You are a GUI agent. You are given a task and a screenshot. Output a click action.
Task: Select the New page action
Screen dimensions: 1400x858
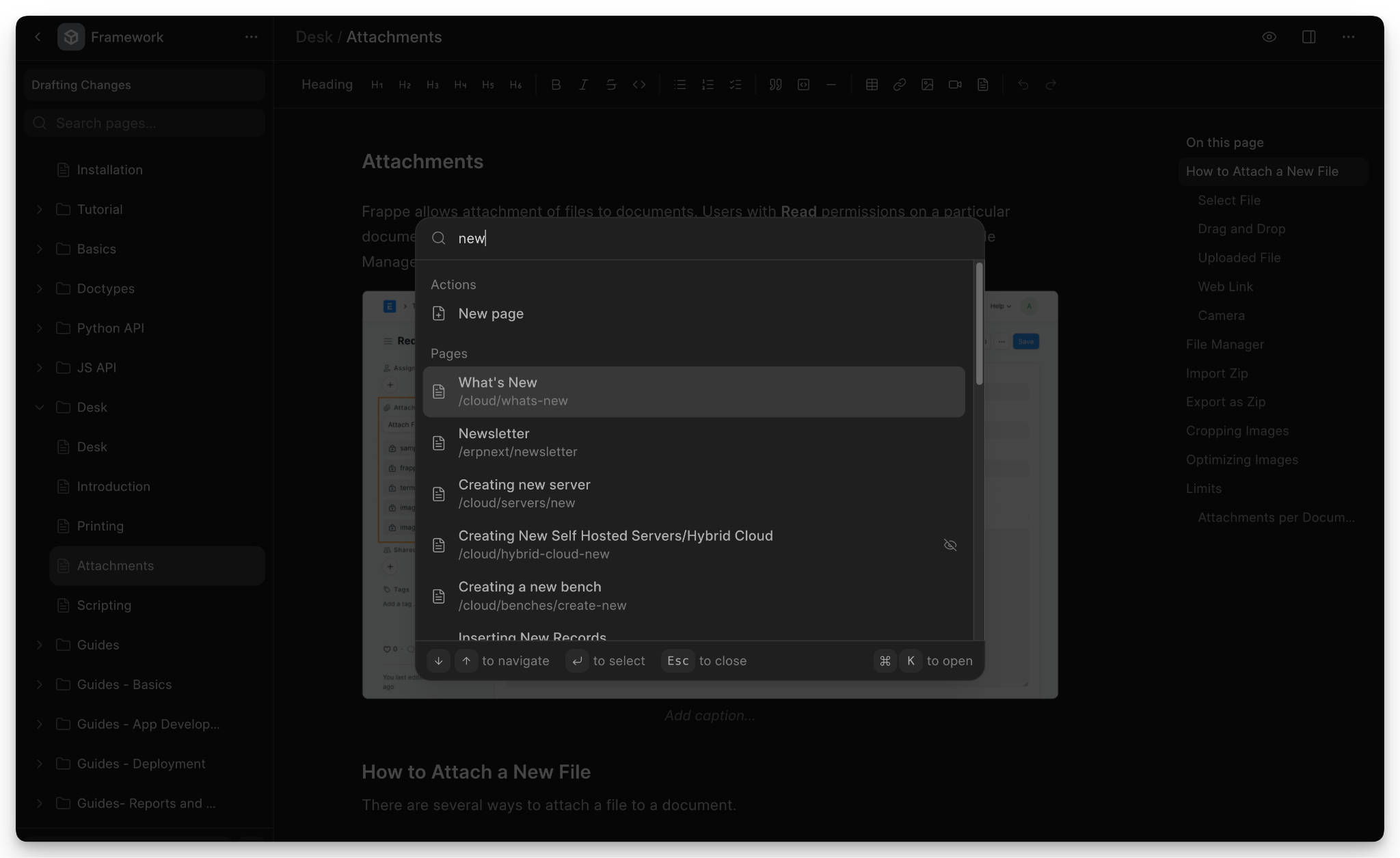694,314
